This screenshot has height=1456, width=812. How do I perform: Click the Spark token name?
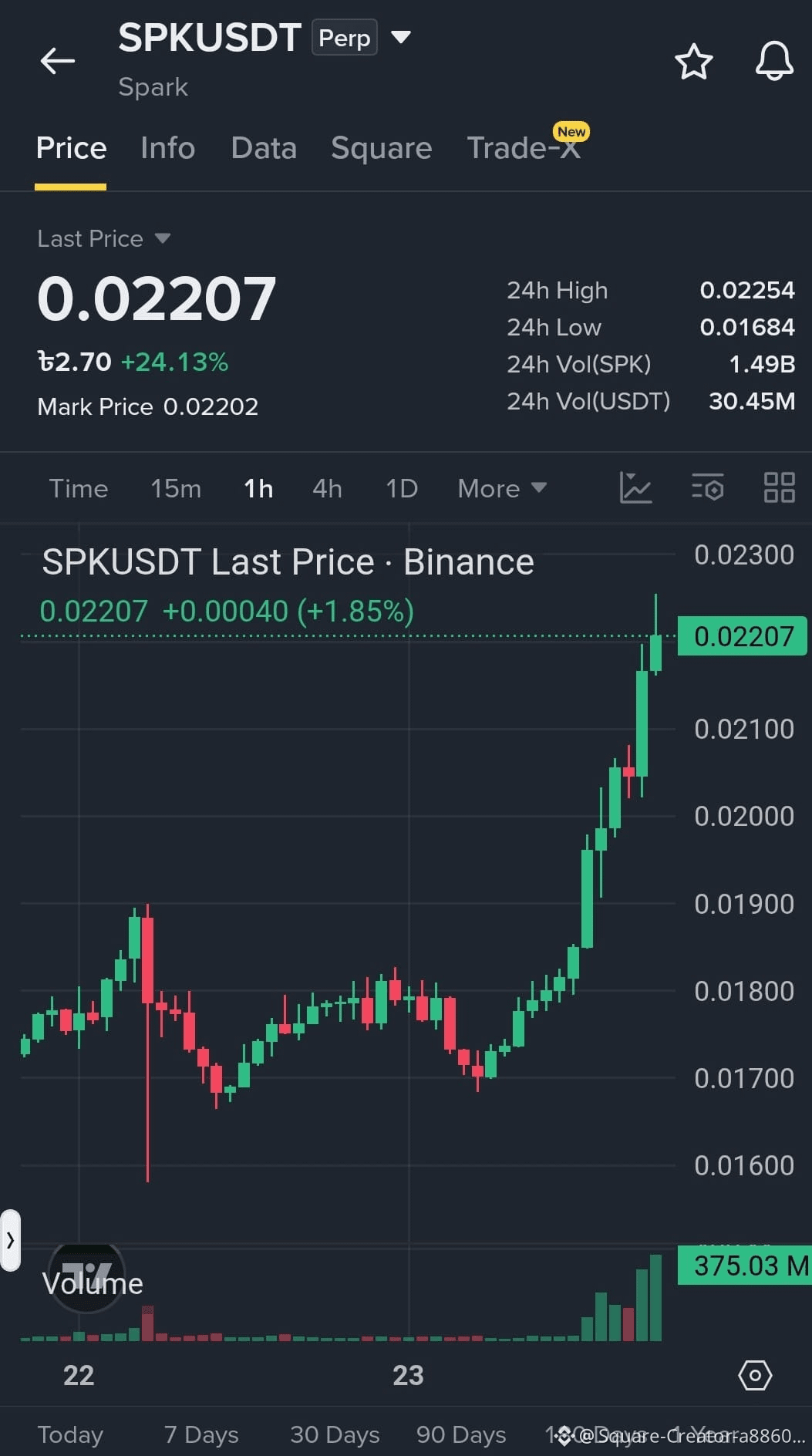coord(153,87)
